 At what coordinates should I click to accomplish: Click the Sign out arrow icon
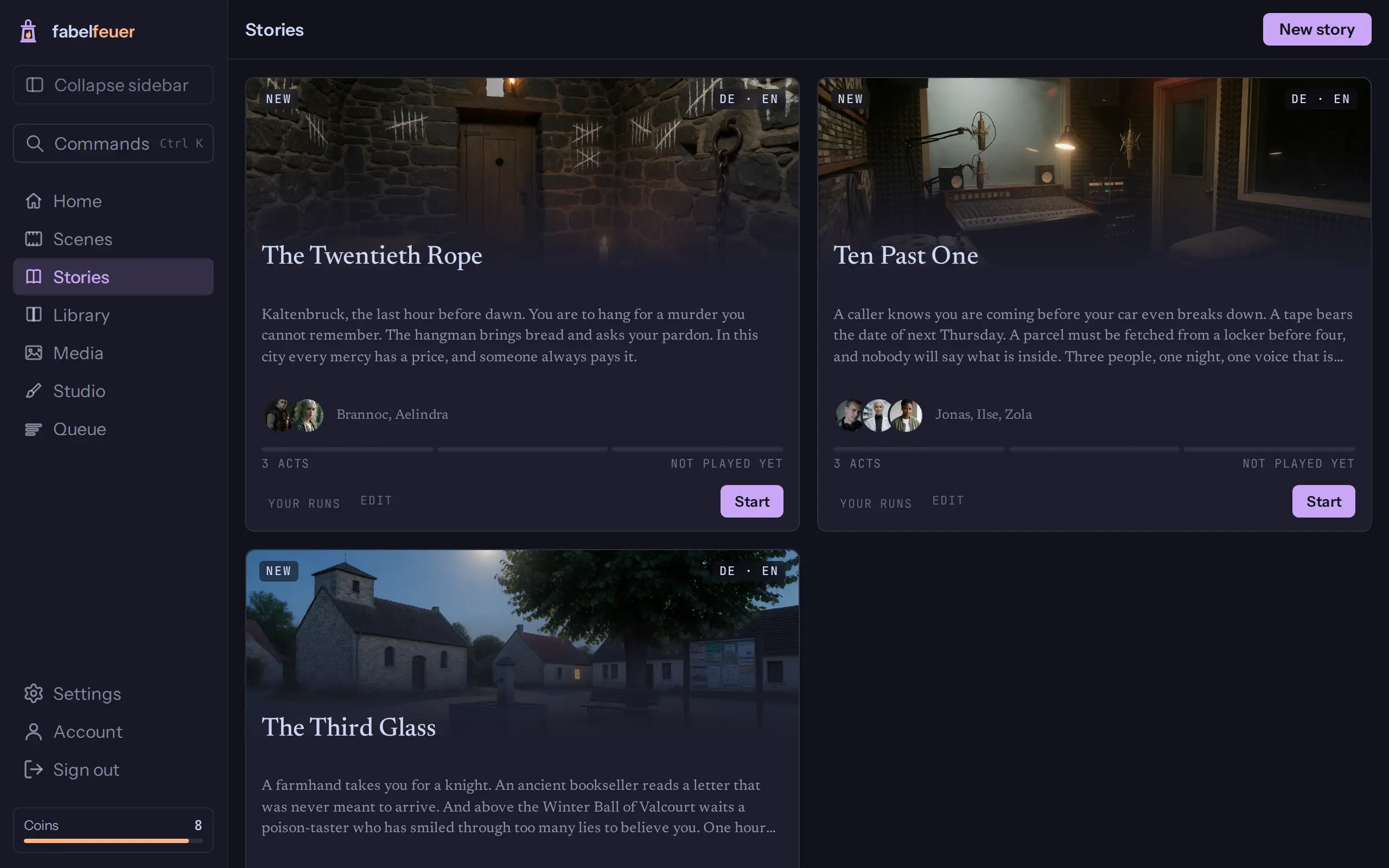[x=33, y=769]
